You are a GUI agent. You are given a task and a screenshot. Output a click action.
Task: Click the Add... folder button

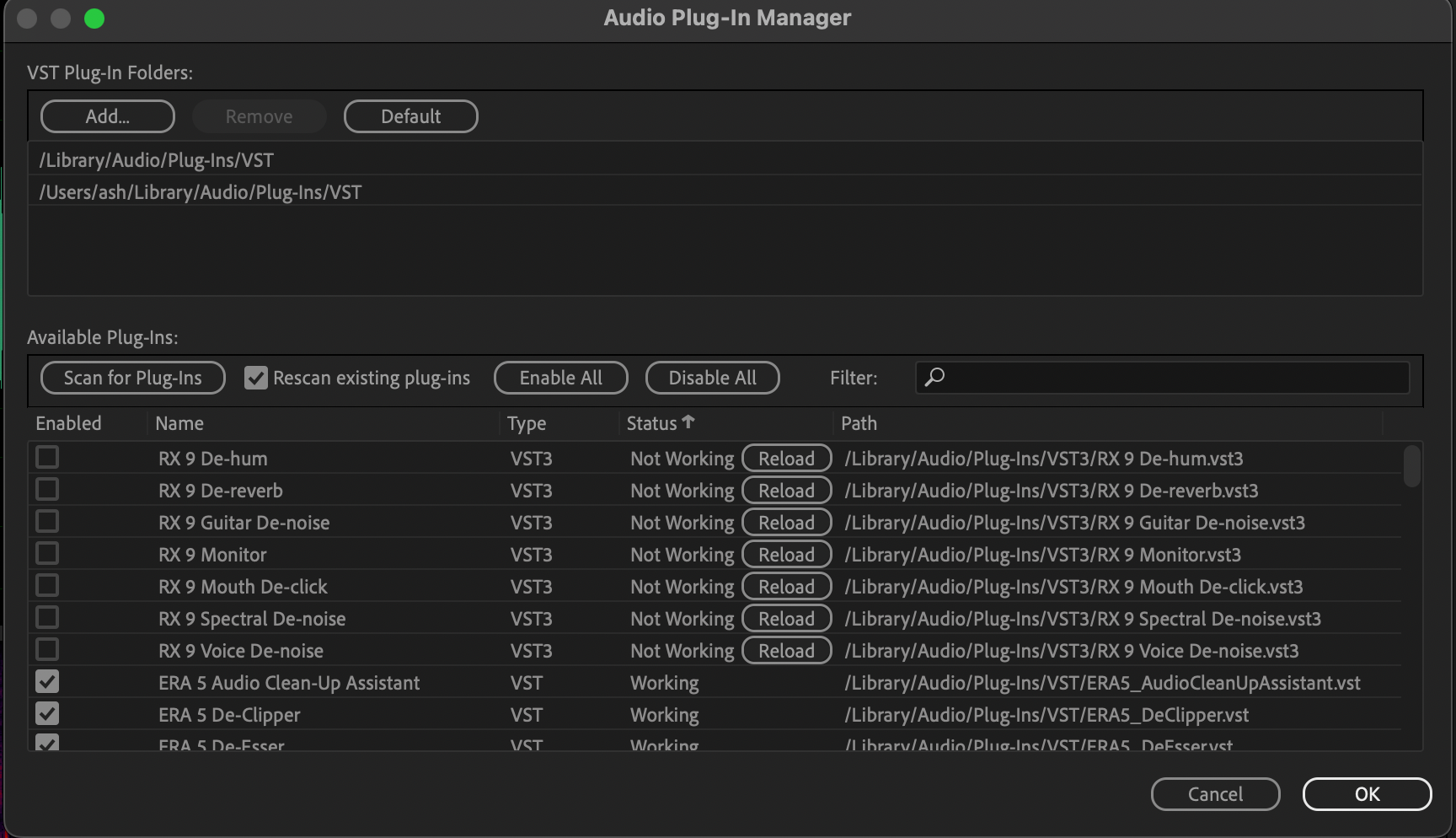click(x=108, y=116)
